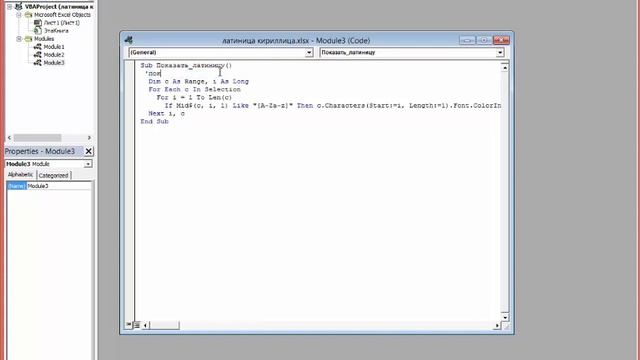Open the Показать_латиницу procedure dropdown
This screenshot has height=360, width=640.
pyautogui.click(x=500, y=53)
